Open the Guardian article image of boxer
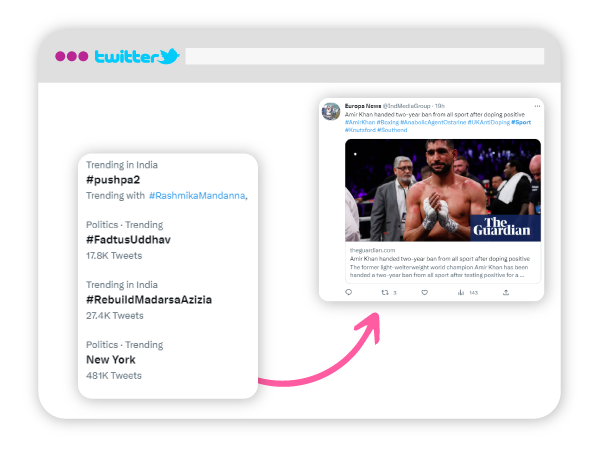Screen dimensions: 600x450 (x=443, y=190)
